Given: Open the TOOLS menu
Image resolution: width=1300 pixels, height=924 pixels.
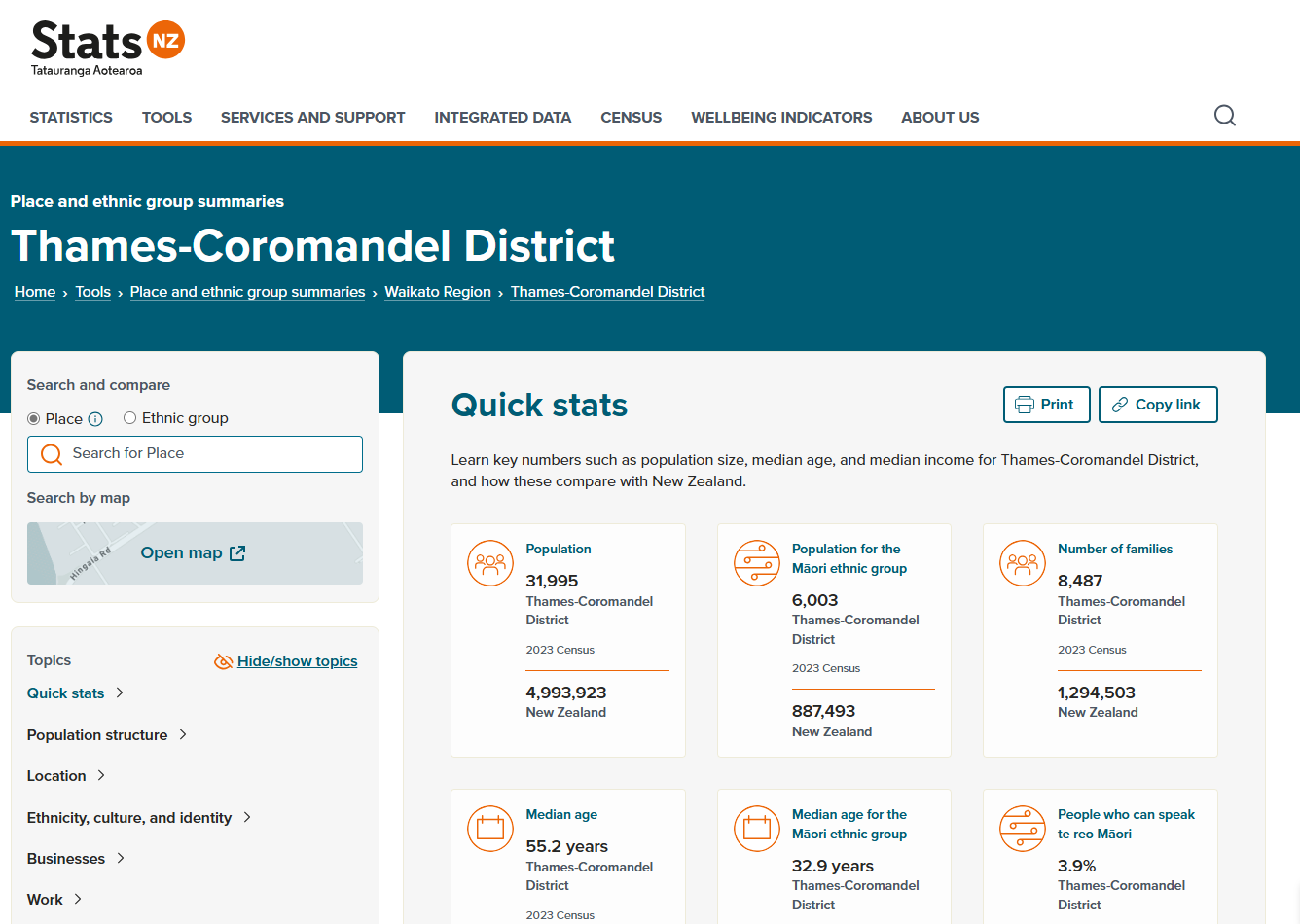Looking at the screenshot, I should pyautogui.click(x=166, y=118).
